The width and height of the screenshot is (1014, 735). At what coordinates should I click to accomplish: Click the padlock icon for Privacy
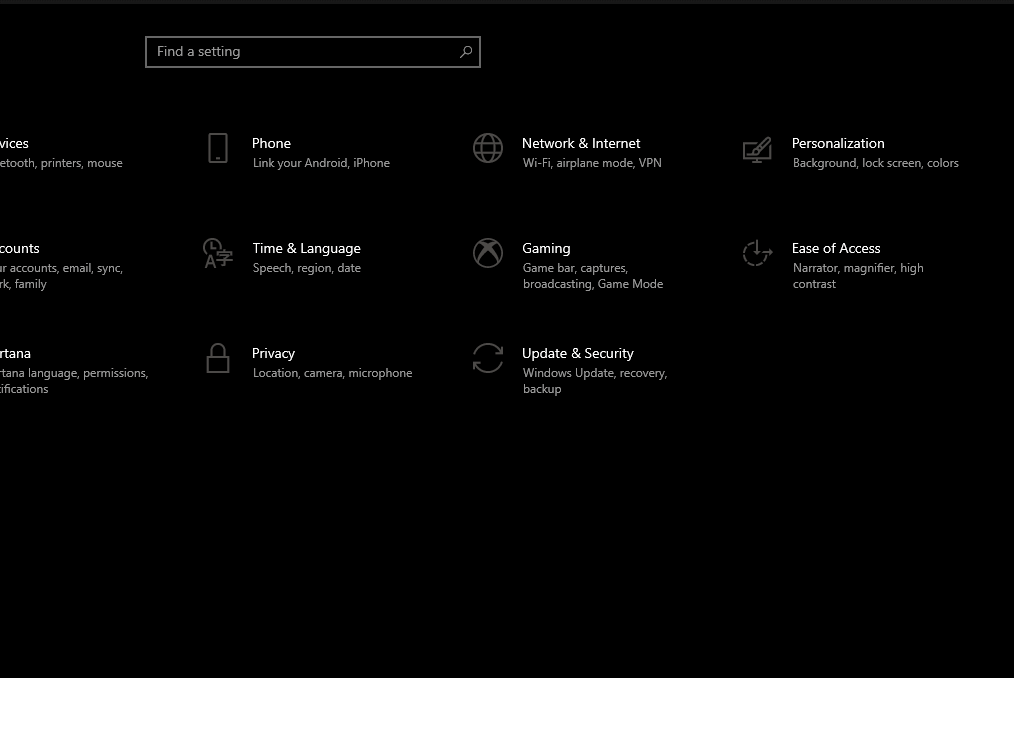click(218, 358)
